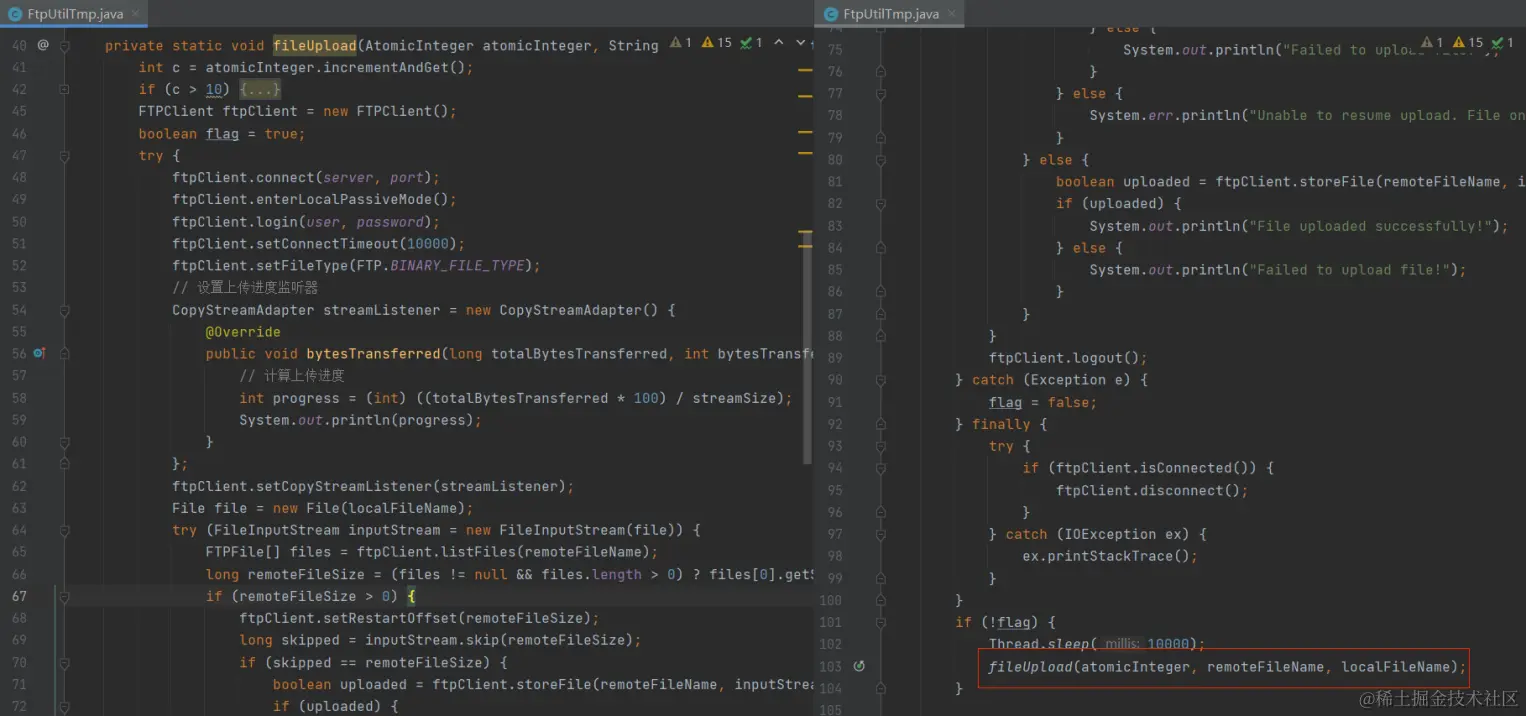Click the 15 warnings icon in left editor
Screen dimensions: 1527x717
717,43
